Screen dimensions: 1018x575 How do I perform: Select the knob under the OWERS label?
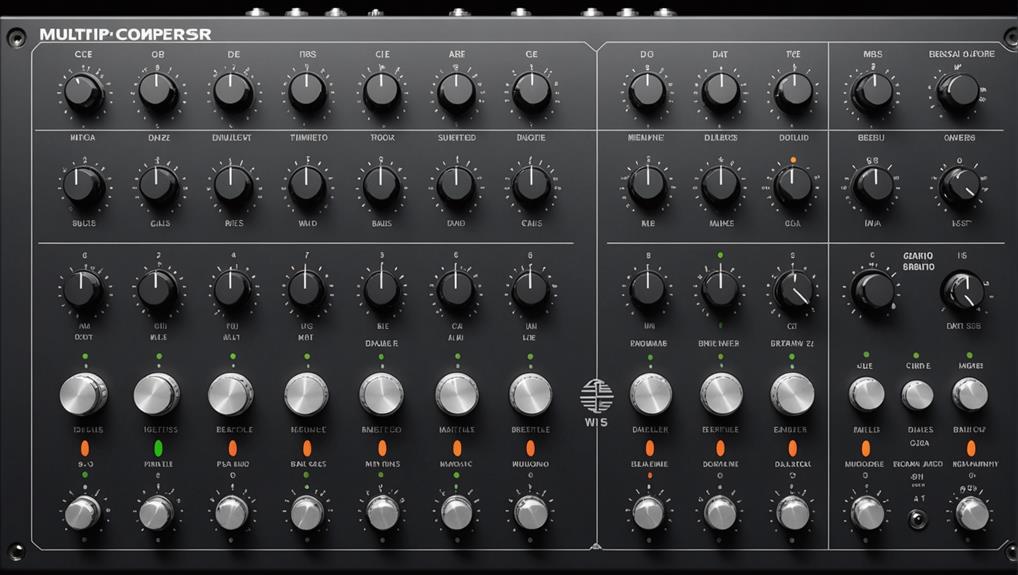pyautogui.click(x=960, y=187)
